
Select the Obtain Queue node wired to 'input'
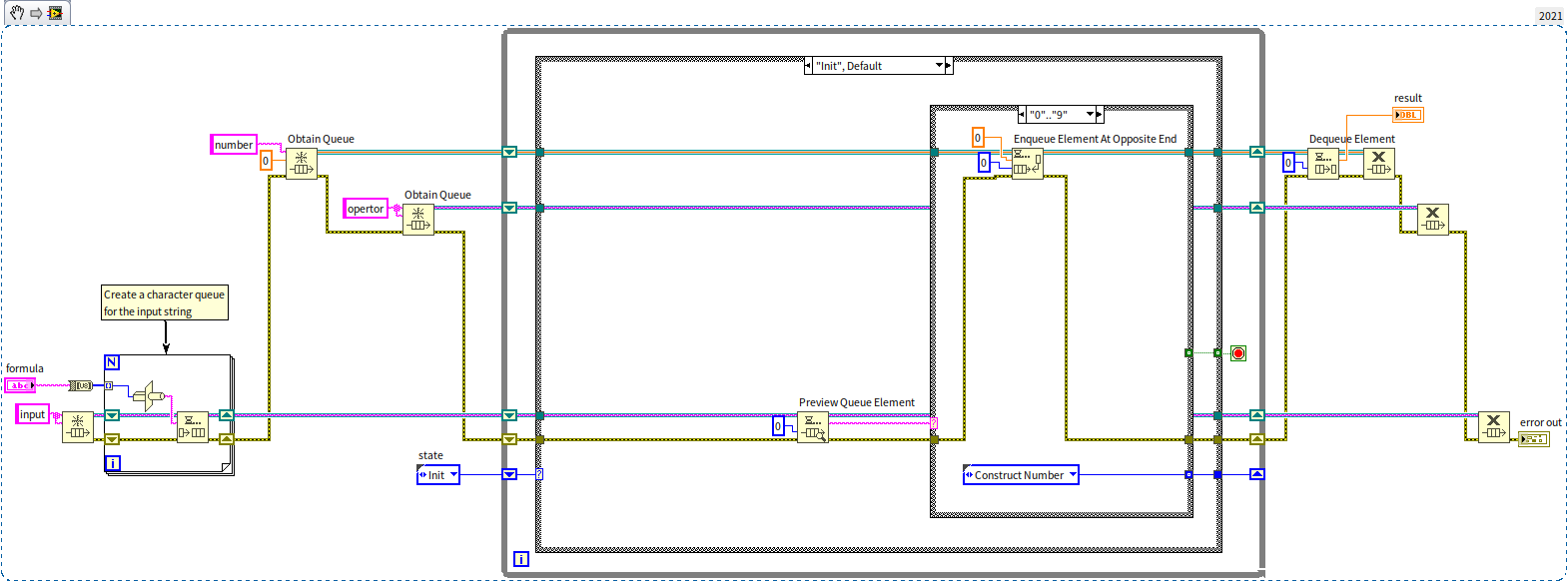pos(78,427)
